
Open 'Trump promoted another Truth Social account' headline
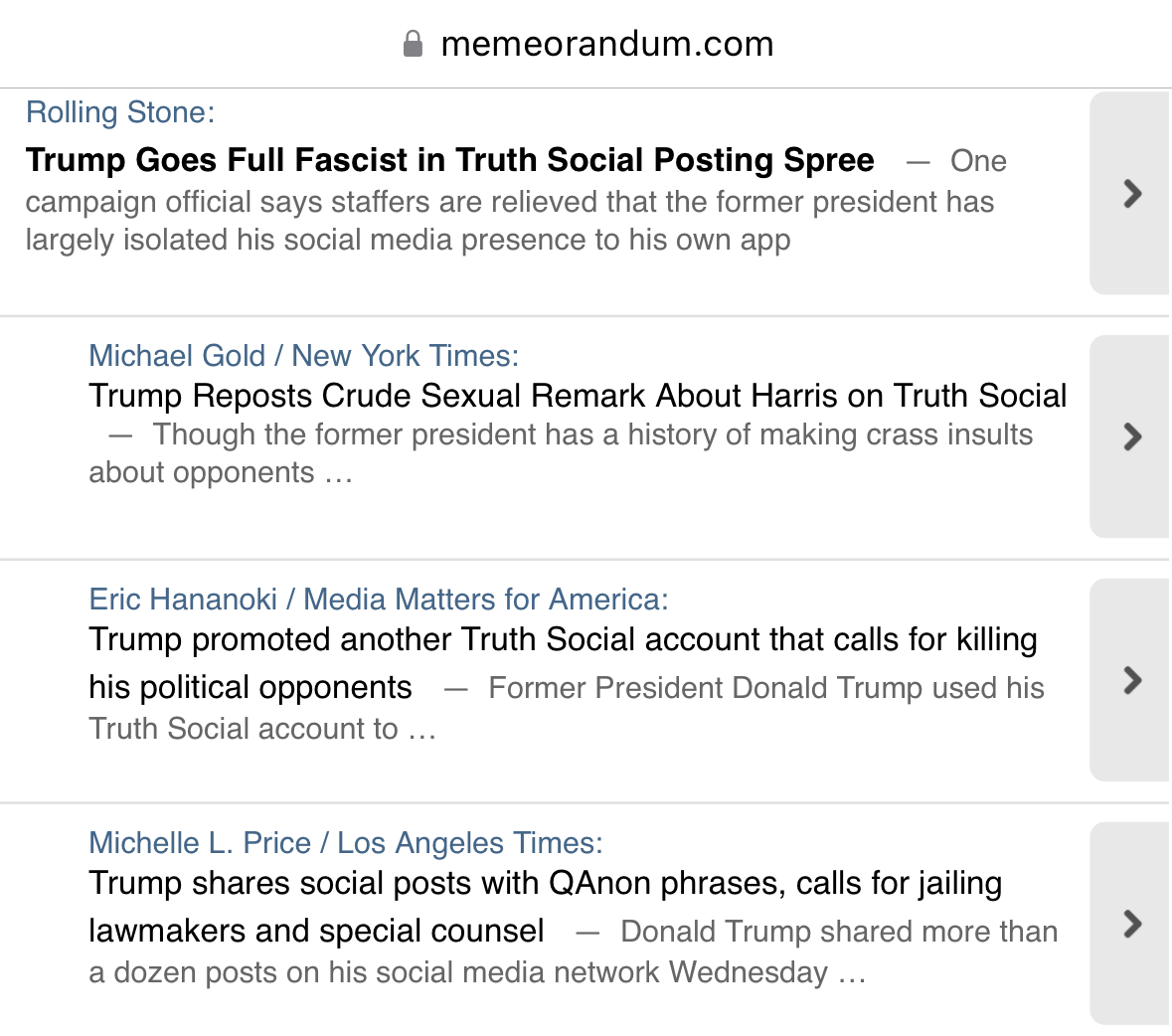[562, 640]
